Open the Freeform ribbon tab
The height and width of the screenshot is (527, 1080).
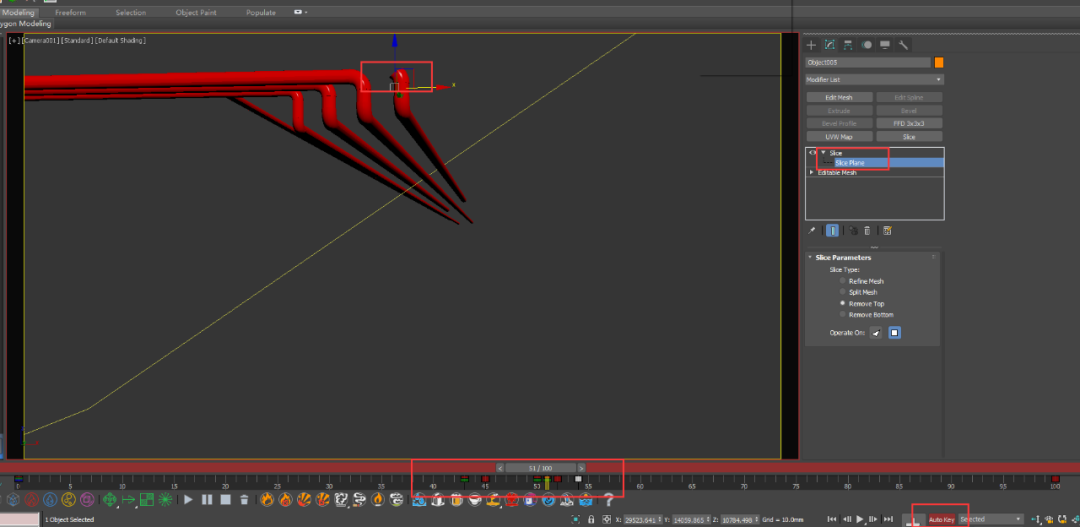(x=70, y=12)
